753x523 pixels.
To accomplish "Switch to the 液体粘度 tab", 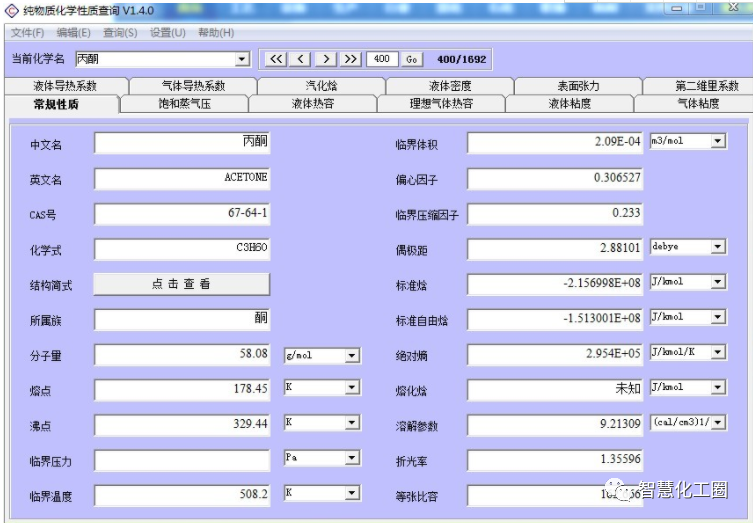I will (570, 104).
